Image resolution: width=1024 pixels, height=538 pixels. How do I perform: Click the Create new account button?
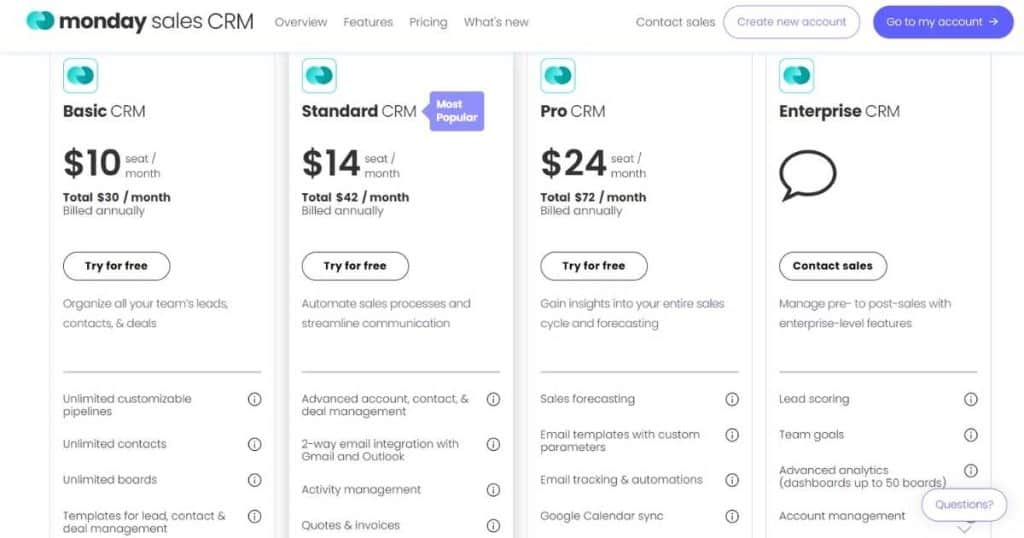tap(792, 22)
